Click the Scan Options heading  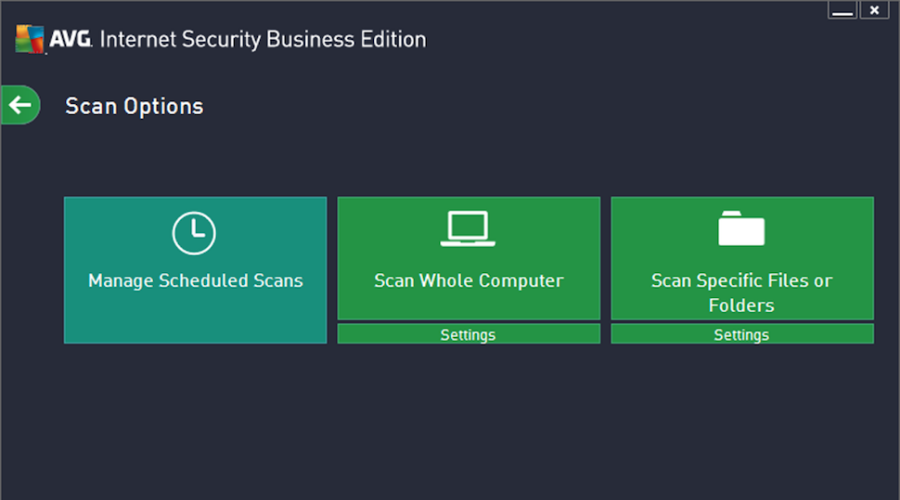point(134,106)
